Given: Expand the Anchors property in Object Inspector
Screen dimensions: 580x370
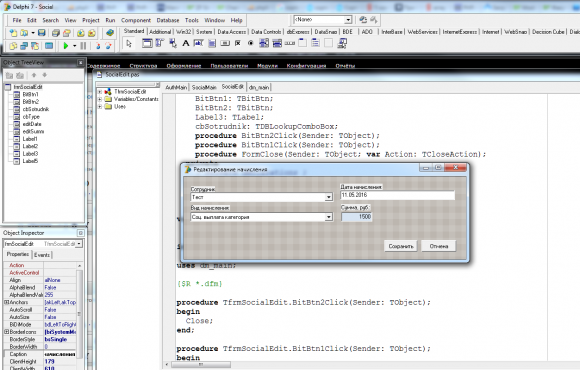Looking at the screenshot, I should pos(6,302).
